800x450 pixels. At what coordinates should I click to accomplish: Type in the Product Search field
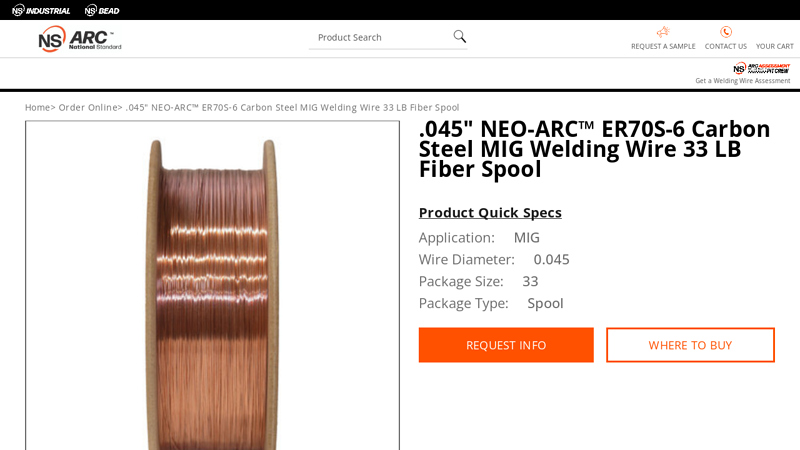pyautogui.click(x=380, y=37)
